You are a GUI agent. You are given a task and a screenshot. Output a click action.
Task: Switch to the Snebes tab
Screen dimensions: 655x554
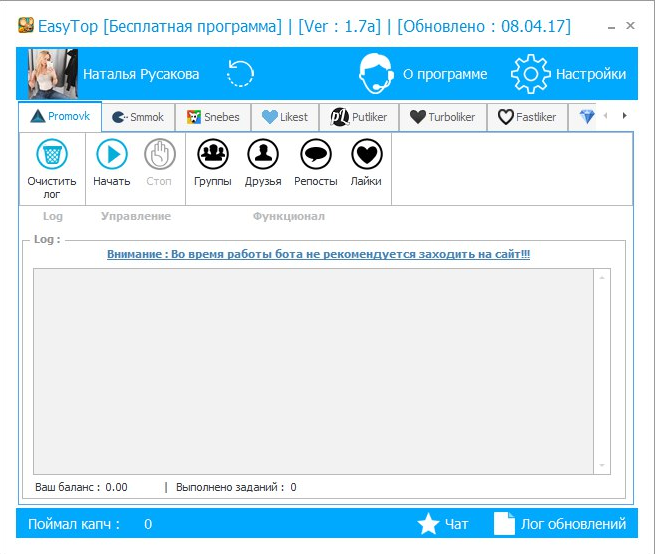[x=213, y=117]
